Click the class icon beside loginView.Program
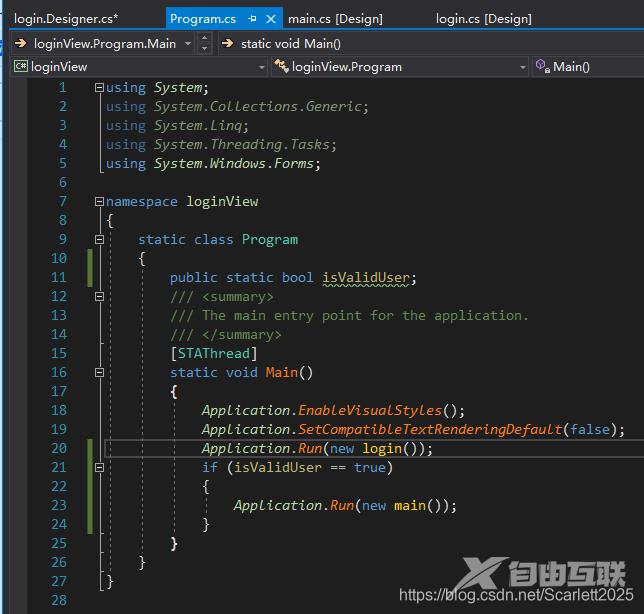 (282, 67)
